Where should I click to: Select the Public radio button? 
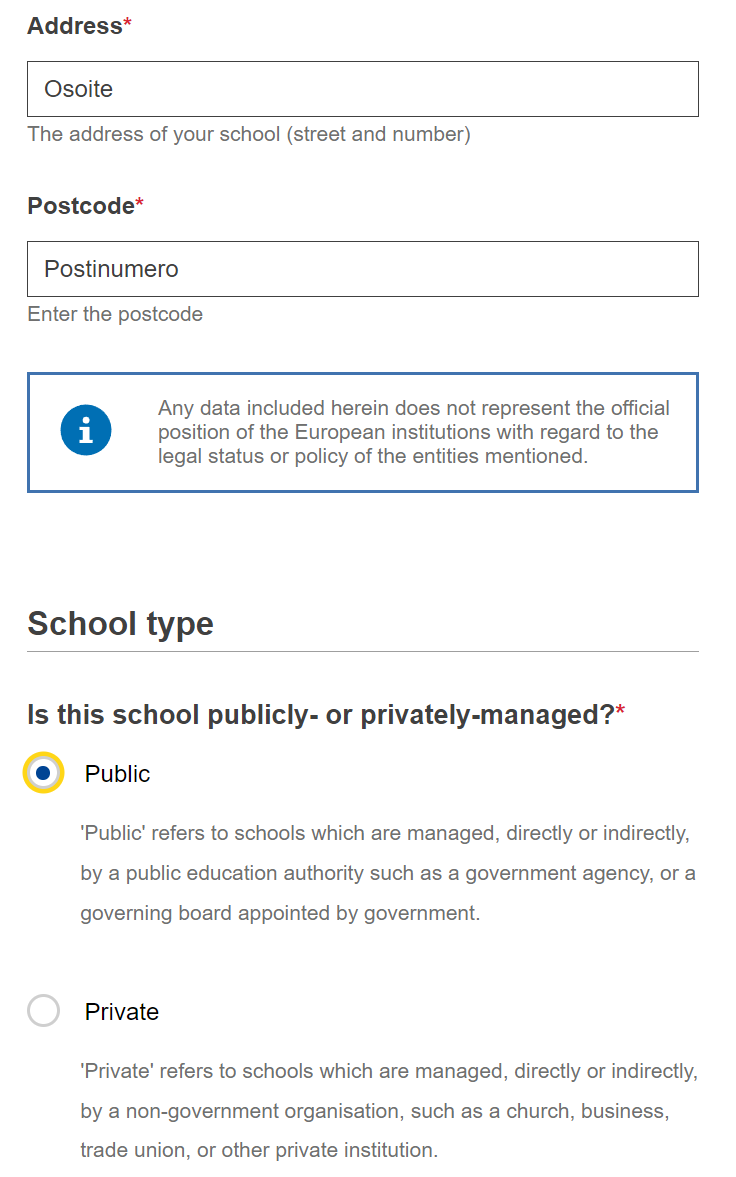click(44, 772)
